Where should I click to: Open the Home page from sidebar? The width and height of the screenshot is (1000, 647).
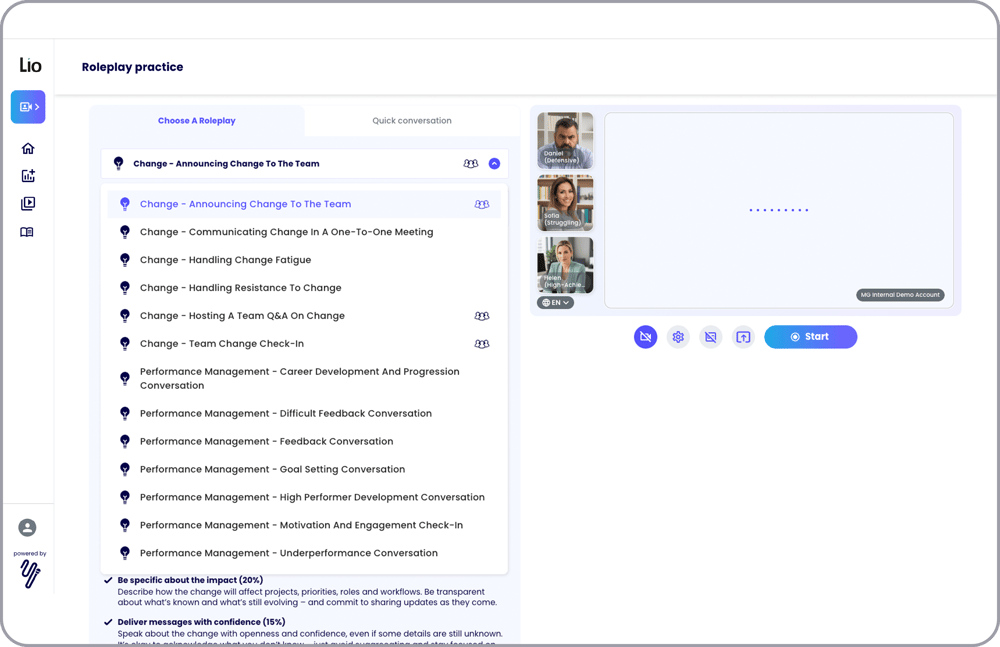[x=28, y=148]
